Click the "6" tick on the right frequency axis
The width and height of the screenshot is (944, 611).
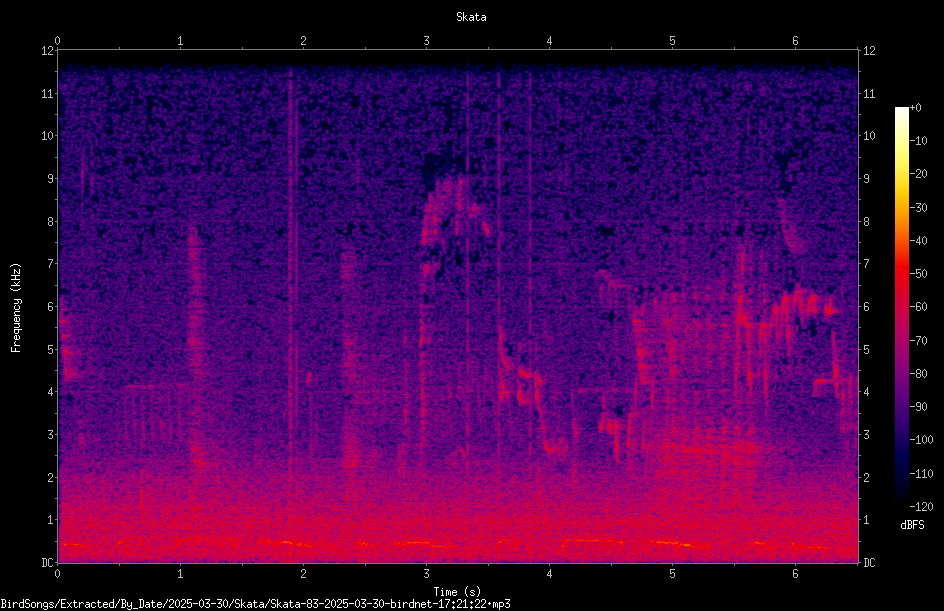[866, 307]
